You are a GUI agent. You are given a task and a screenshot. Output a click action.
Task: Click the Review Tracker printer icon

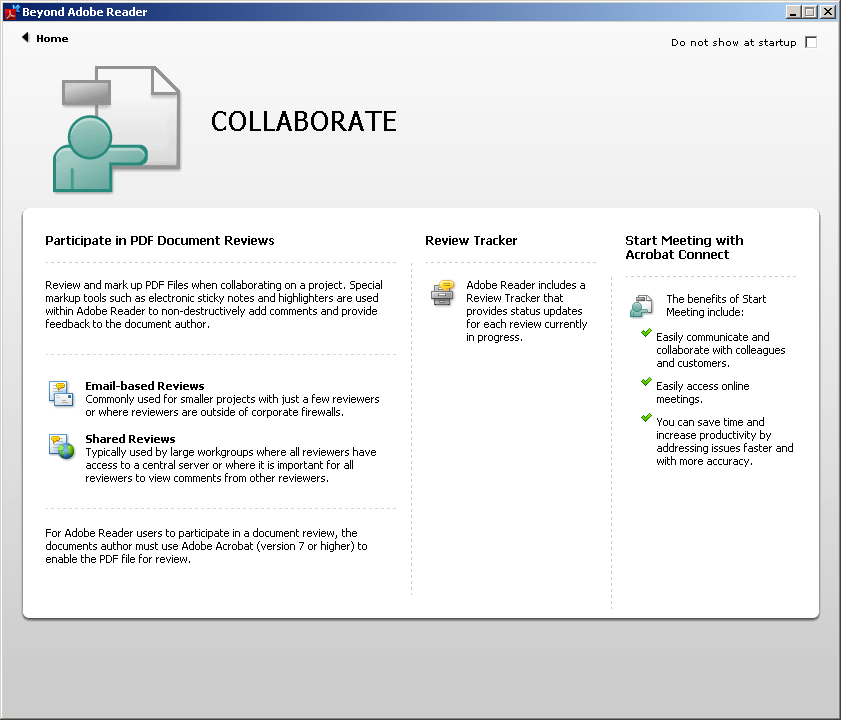[x=442, y=292]
